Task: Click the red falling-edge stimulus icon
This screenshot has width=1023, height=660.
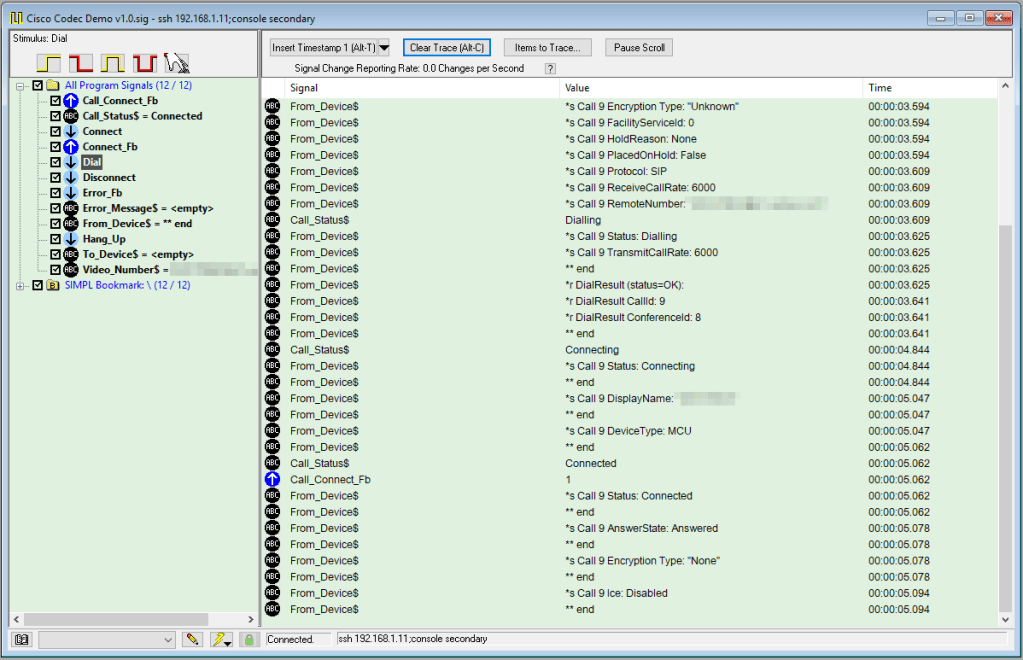Action: (81, 62)
